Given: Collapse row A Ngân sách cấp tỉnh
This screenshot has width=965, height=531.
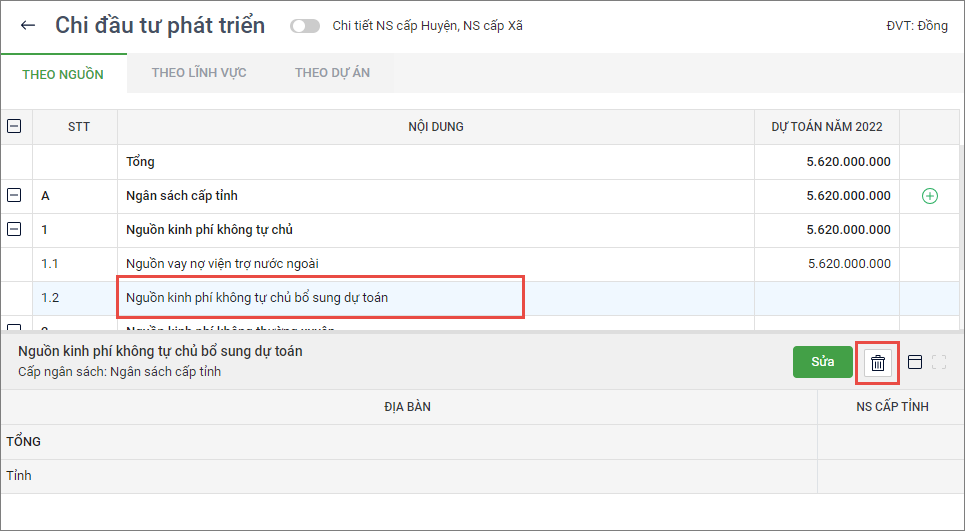Looking at the screenshot, I should pos(15,196).
